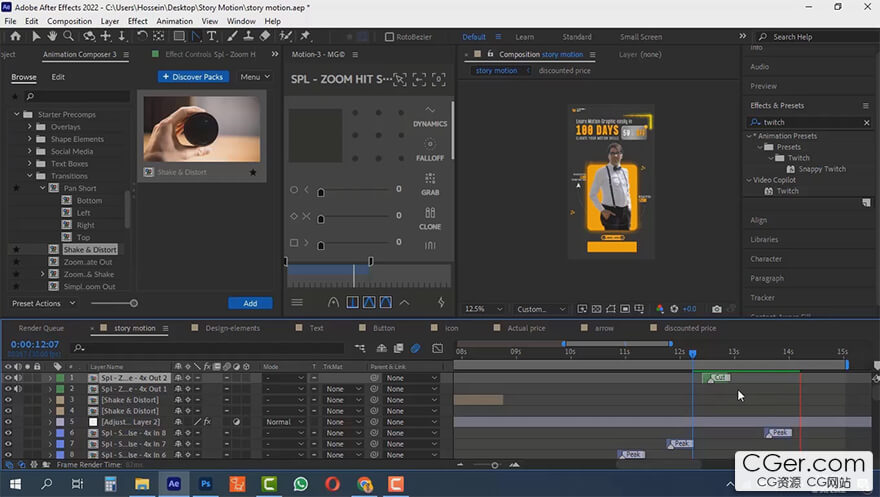Open the Composition menu

(x=70, y=21)
